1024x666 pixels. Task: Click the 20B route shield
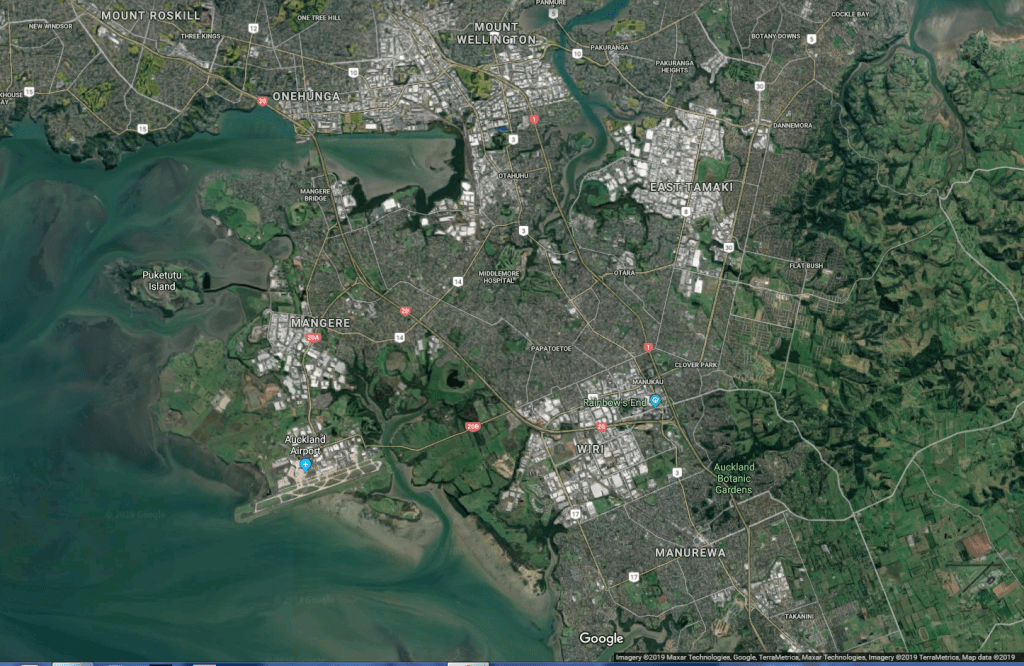[473, 427]
